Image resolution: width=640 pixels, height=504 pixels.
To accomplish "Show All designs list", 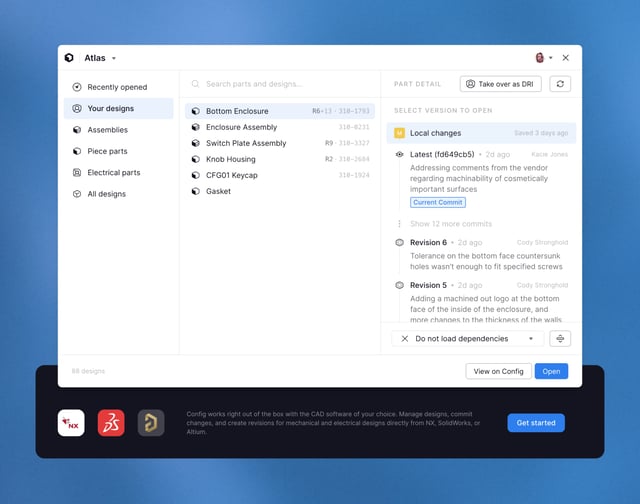I will (118, 194).
